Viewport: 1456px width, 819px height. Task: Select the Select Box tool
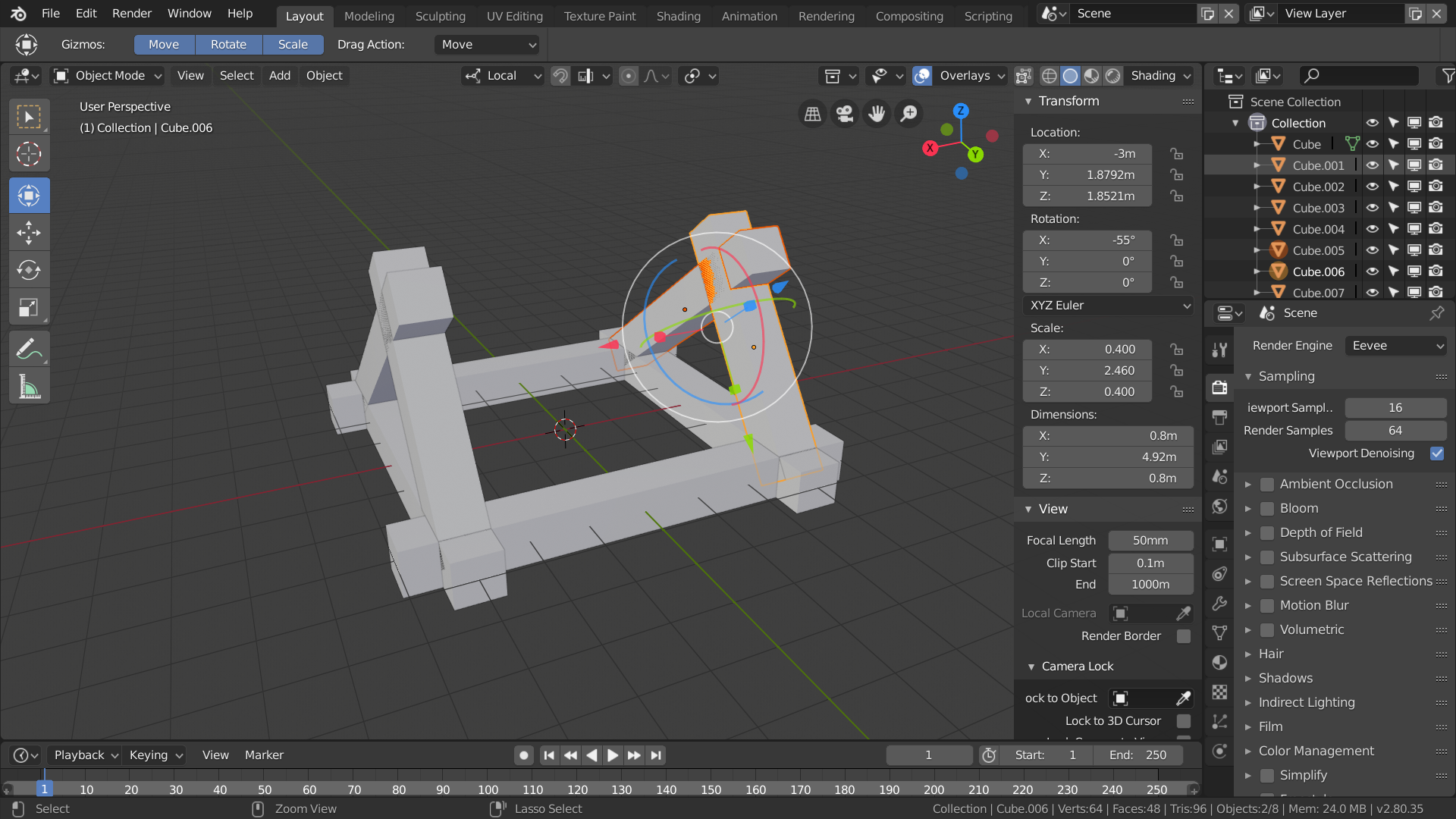pyautogui.click(x=29, y=118)
